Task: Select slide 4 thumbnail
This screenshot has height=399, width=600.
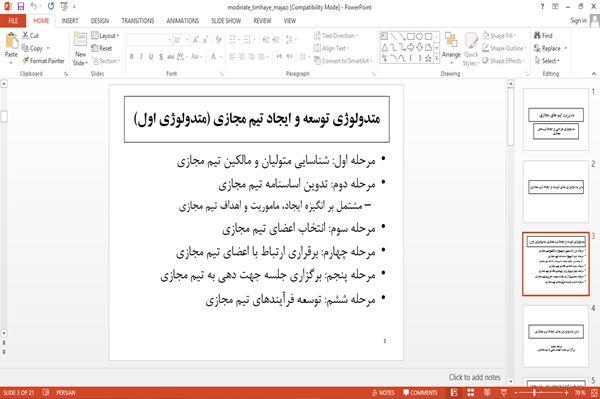Action: pyautogui.click(x=556, y=337)
